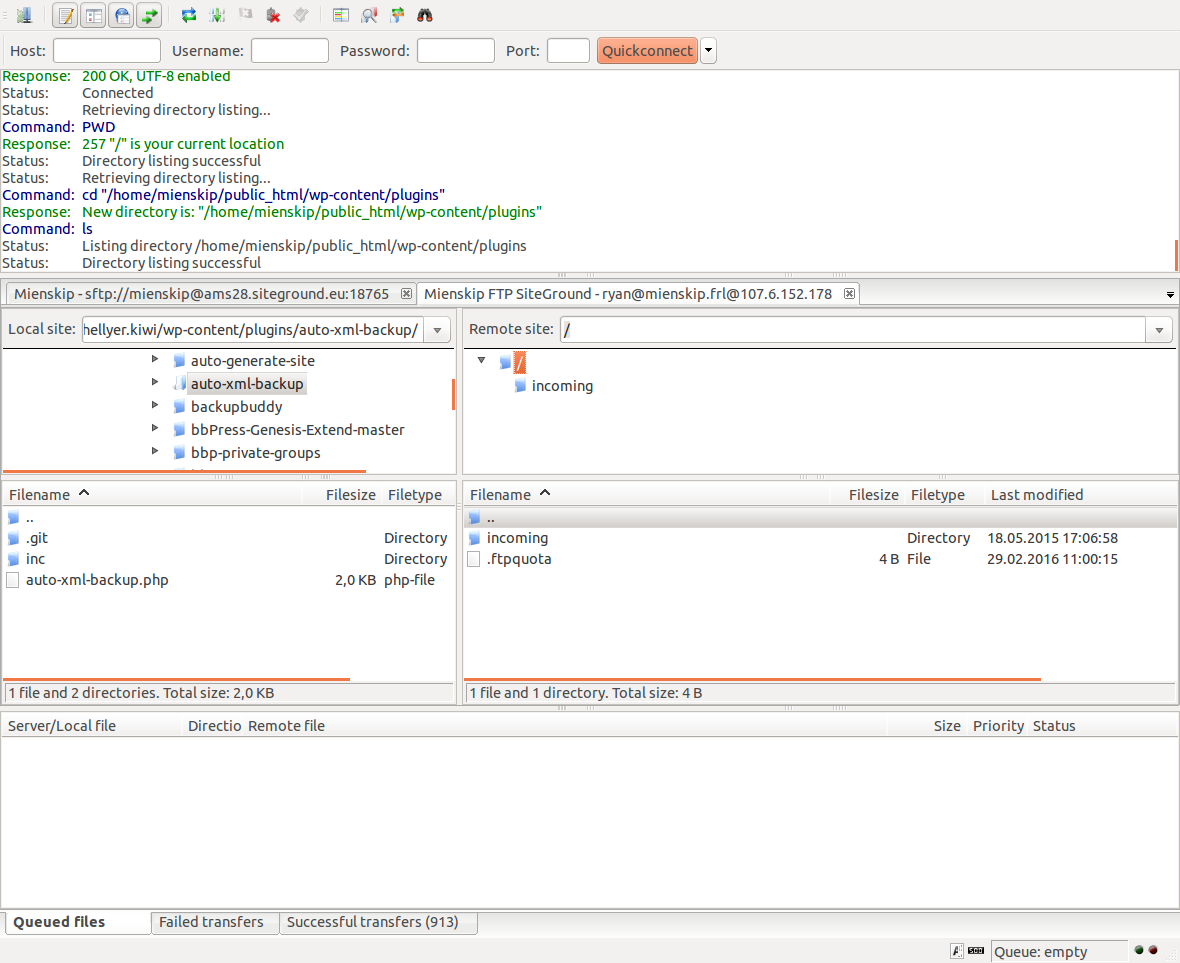1180x963 pixels.
Task: Expand the backupbuddy folder
Action: pyautogui.click(x=155, y=405)
